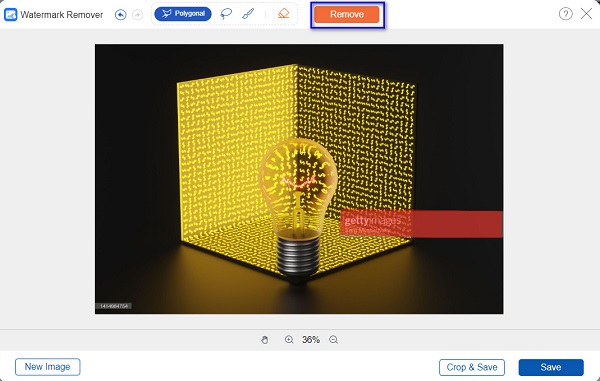Viewport: 600px width, 381px height.
Task: Activate the hand pan tool
Action: point(264,340)
